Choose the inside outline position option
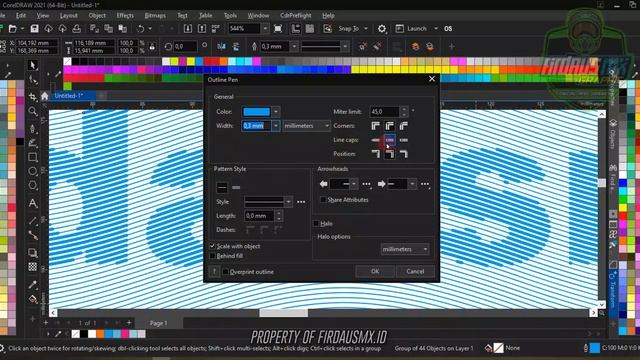The width and height of the screenshot is (640, 360). (404, 154)
